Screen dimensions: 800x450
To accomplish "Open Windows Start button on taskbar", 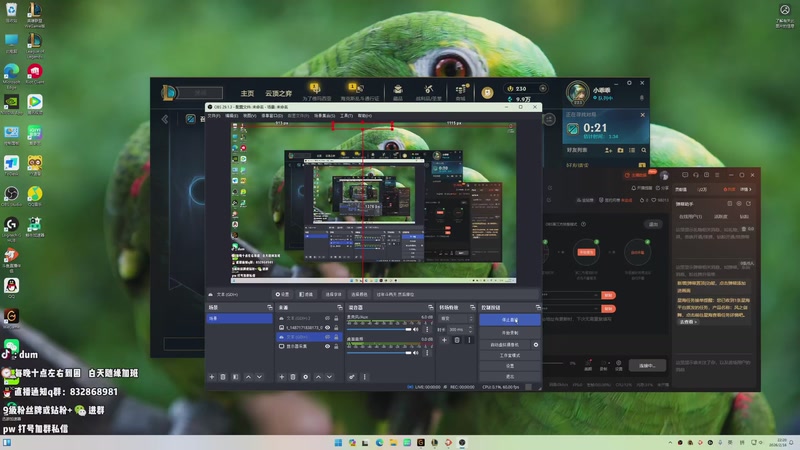I will 338,441.
